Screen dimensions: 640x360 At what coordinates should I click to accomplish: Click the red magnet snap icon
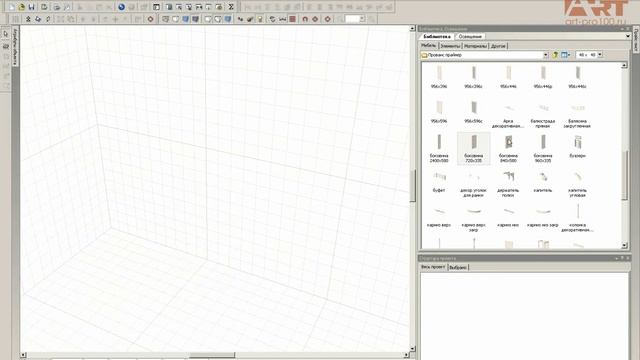click(305, 19)
